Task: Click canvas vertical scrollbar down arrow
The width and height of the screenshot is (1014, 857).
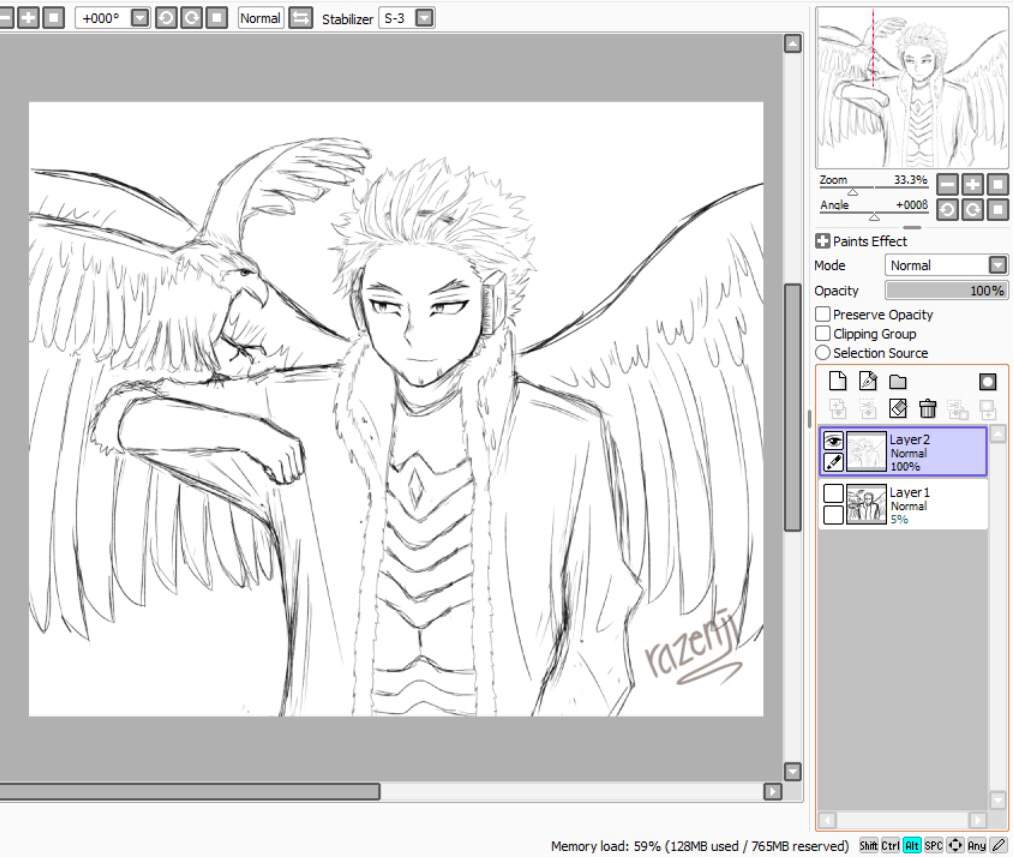Action: [793, 771]
